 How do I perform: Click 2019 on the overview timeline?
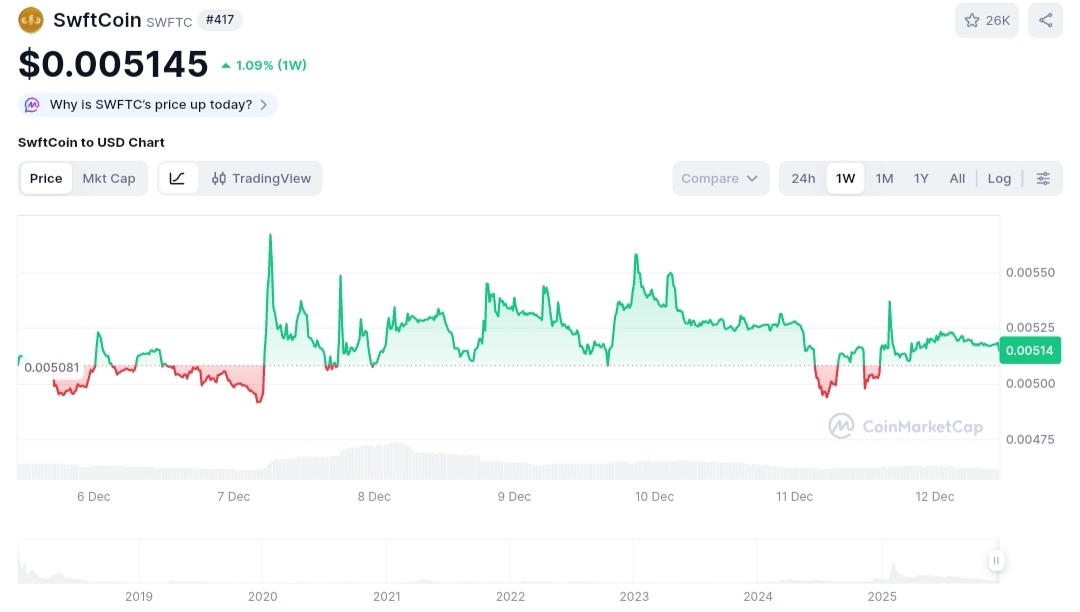138,596
